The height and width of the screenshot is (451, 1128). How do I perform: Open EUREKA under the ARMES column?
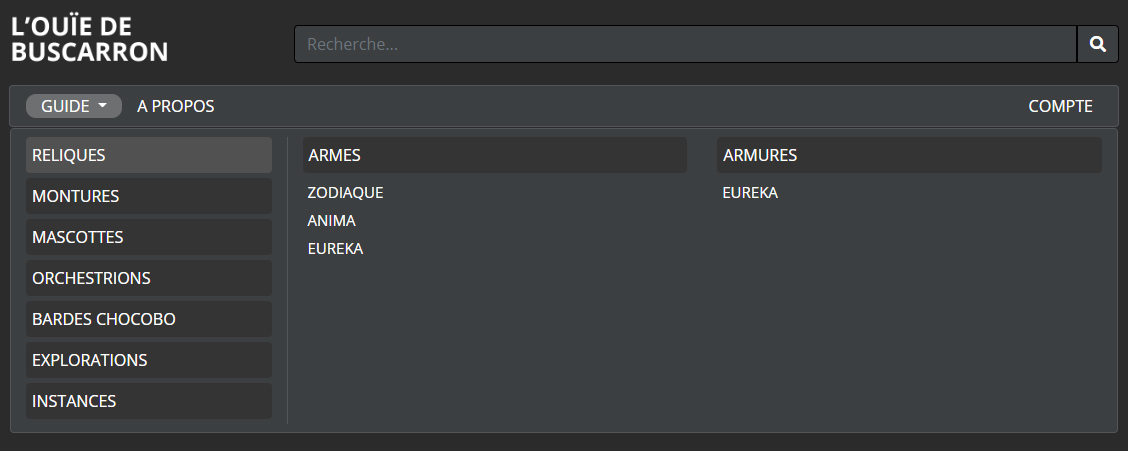(x=335, y=249)
